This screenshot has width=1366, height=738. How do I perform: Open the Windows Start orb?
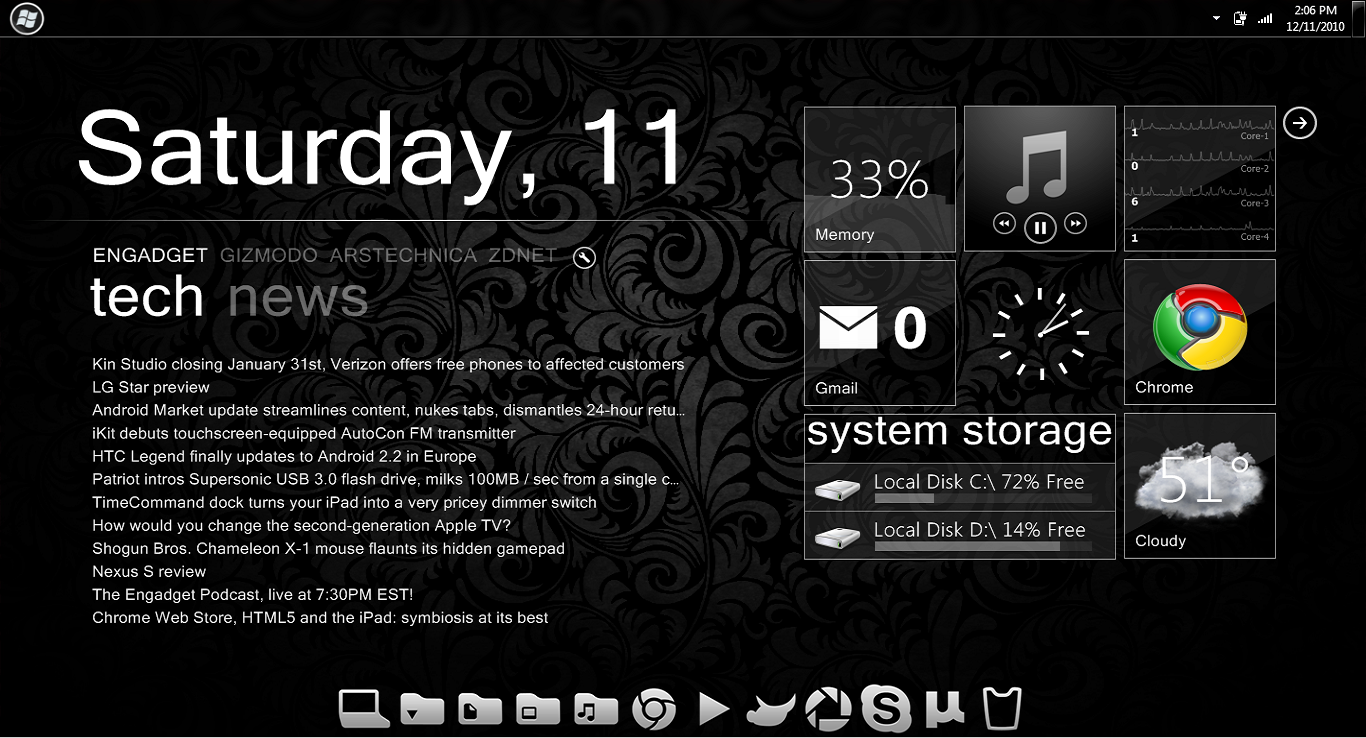27,19
